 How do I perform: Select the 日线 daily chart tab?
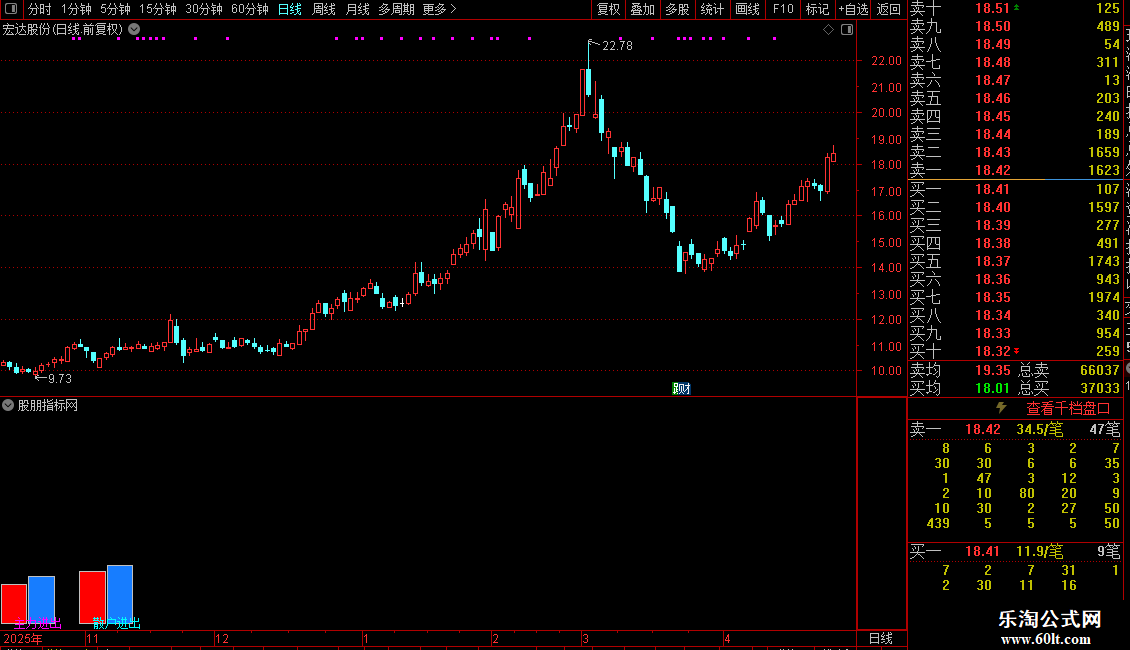tap(290, 9)
